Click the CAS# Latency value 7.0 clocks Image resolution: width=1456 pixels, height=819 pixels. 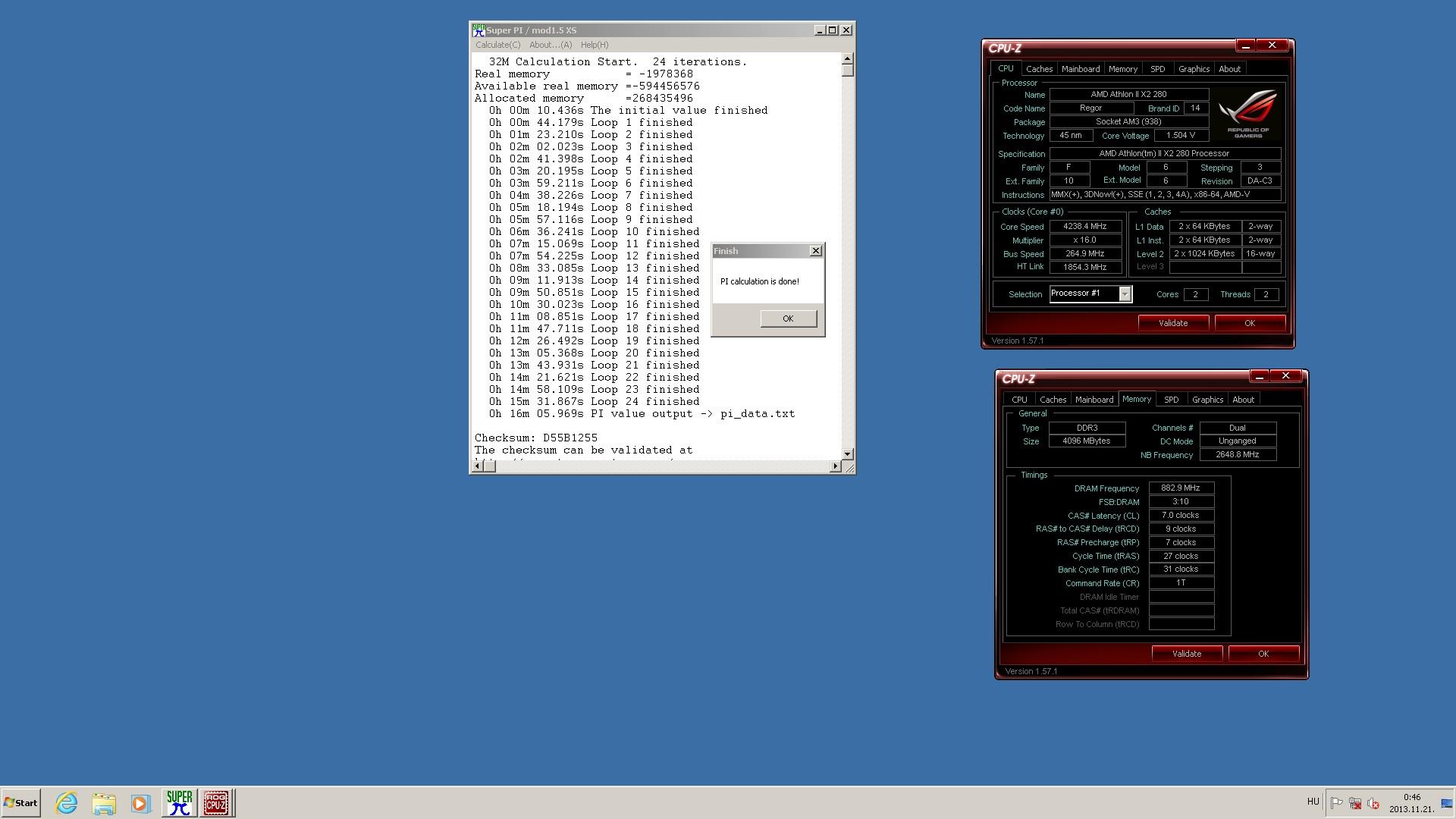click(x=1181, y=516)
